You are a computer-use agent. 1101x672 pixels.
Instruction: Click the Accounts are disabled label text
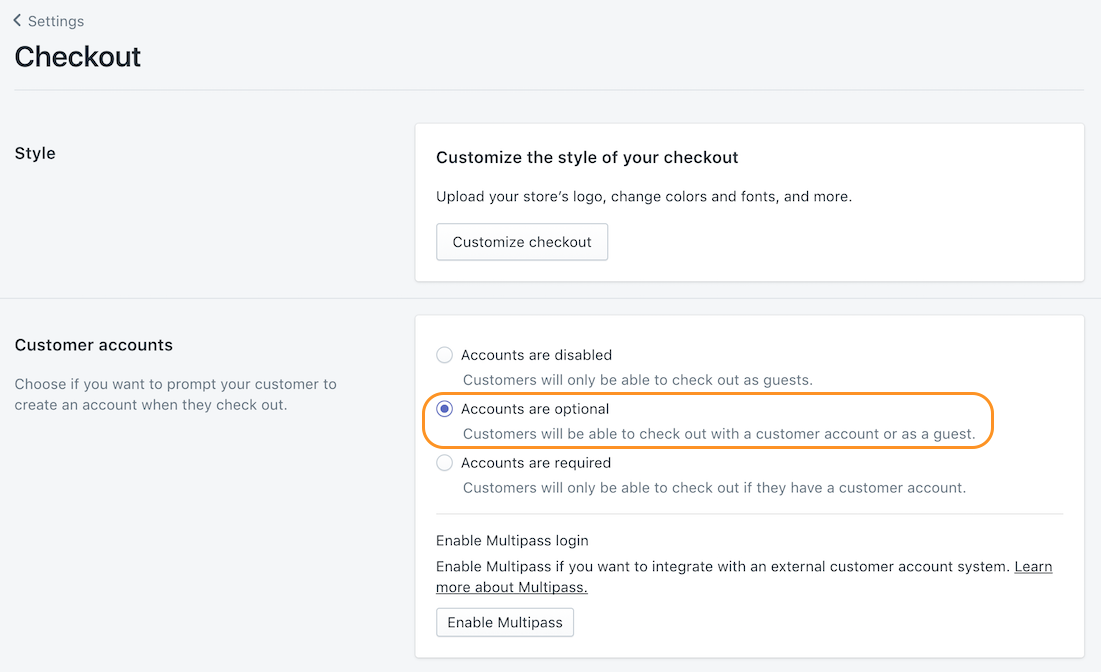pyautogui.click(x=536, y=355)
